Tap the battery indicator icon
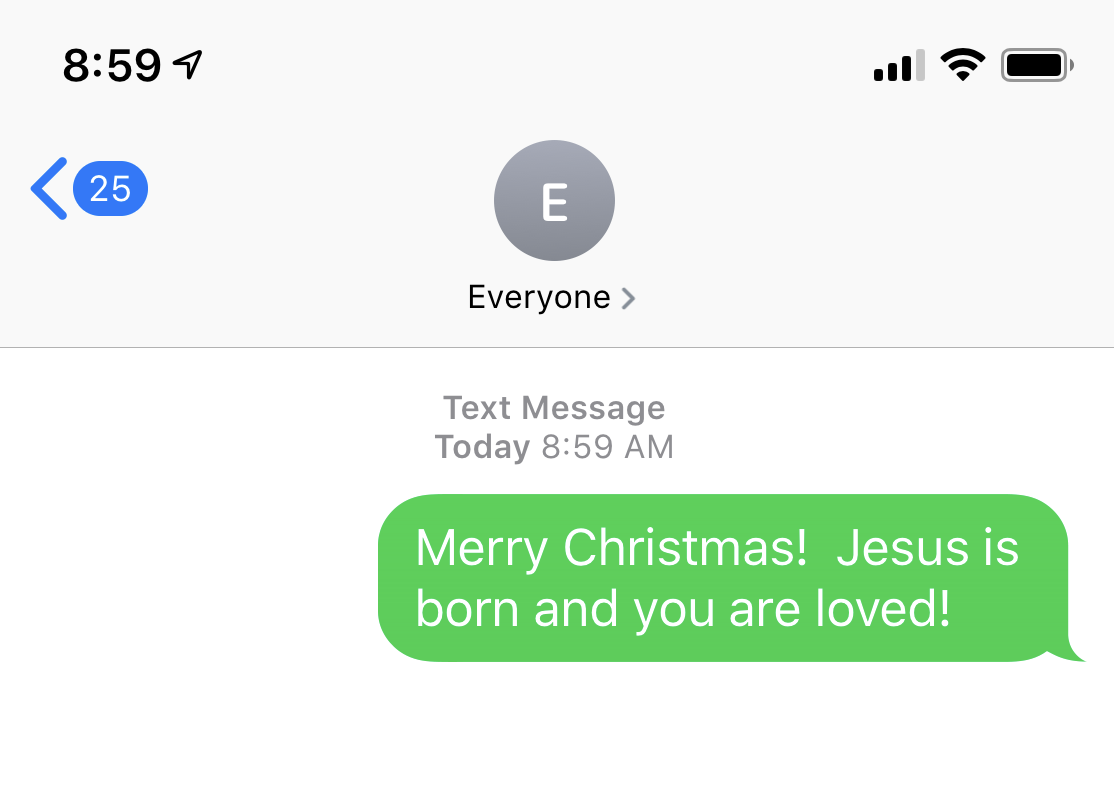 pos(1036,66)
